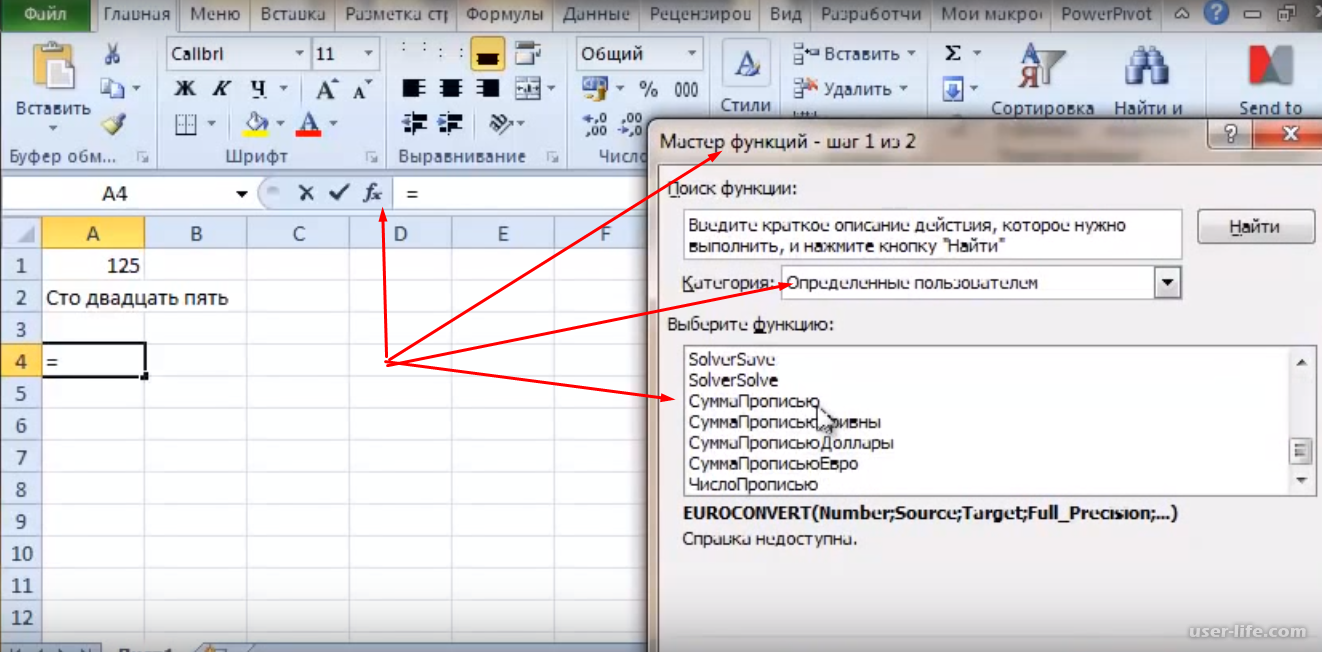
Task: Open the fill color dropdown arrow
Action: (280, 124)
